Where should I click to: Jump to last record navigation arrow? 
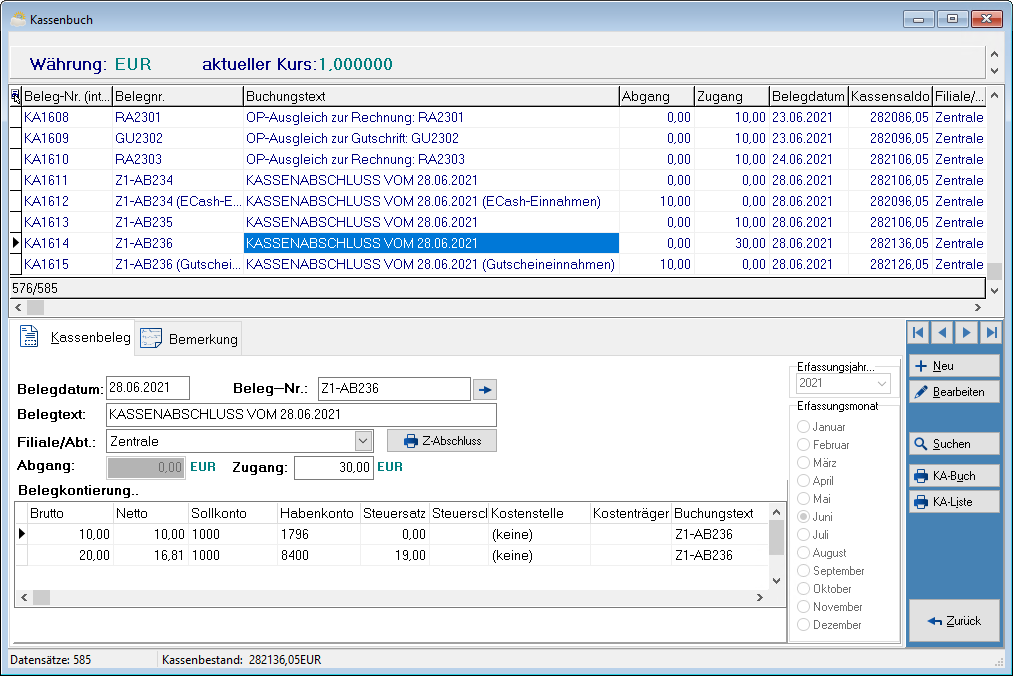tap(990, 333)
